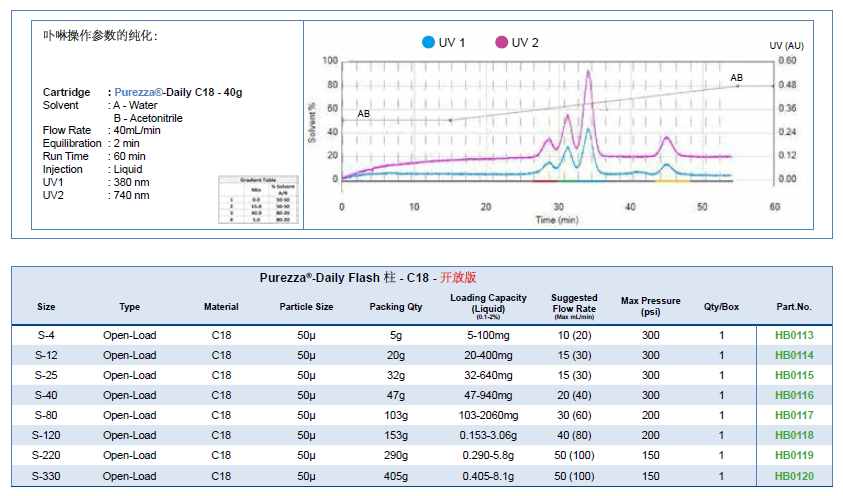This screenshot has height=496, width=843.
Task: Click the Solvent % axis label
Action: 312,123
